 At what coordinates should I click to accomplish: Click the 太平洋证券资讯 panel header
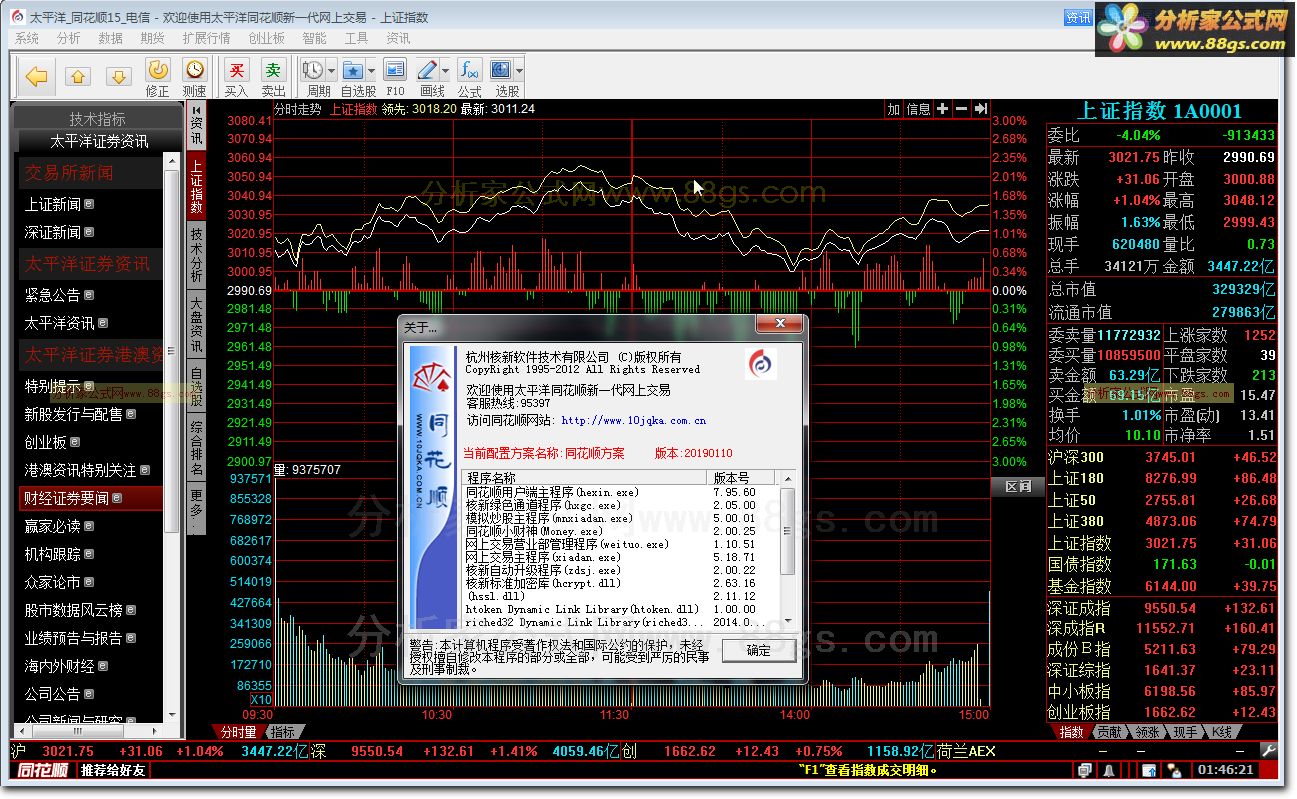pos(99,141)
